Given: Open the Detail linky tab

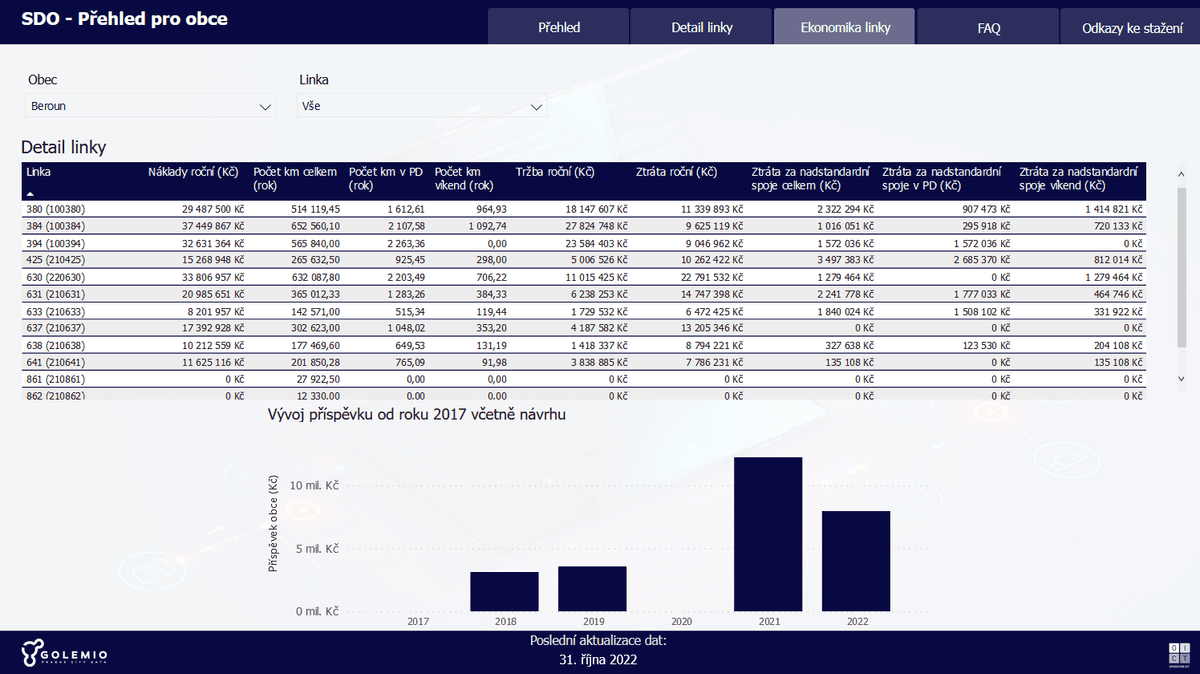Looking at the screenshot, I should pyautogui.click(x=701, y=27).
